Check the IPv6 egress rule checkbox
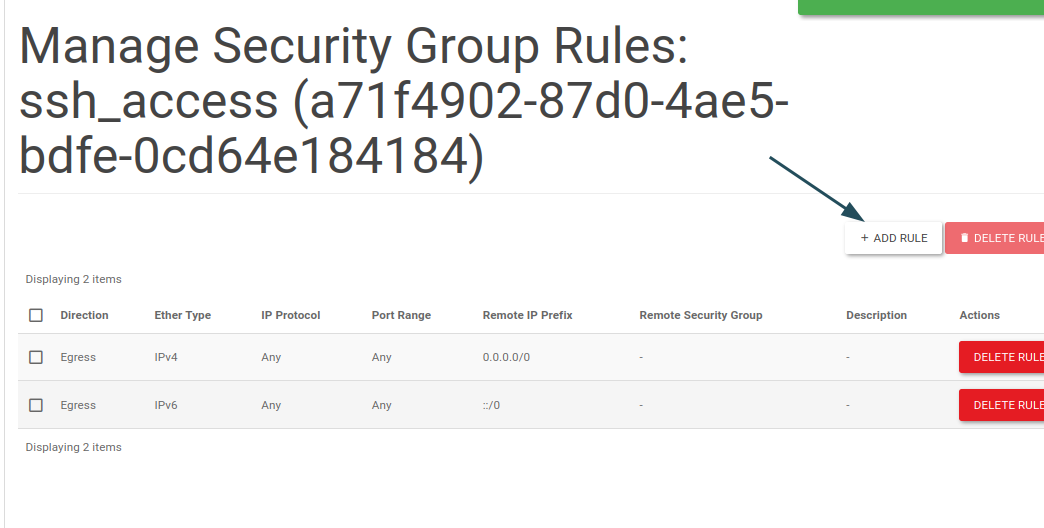 coord(36,405)
